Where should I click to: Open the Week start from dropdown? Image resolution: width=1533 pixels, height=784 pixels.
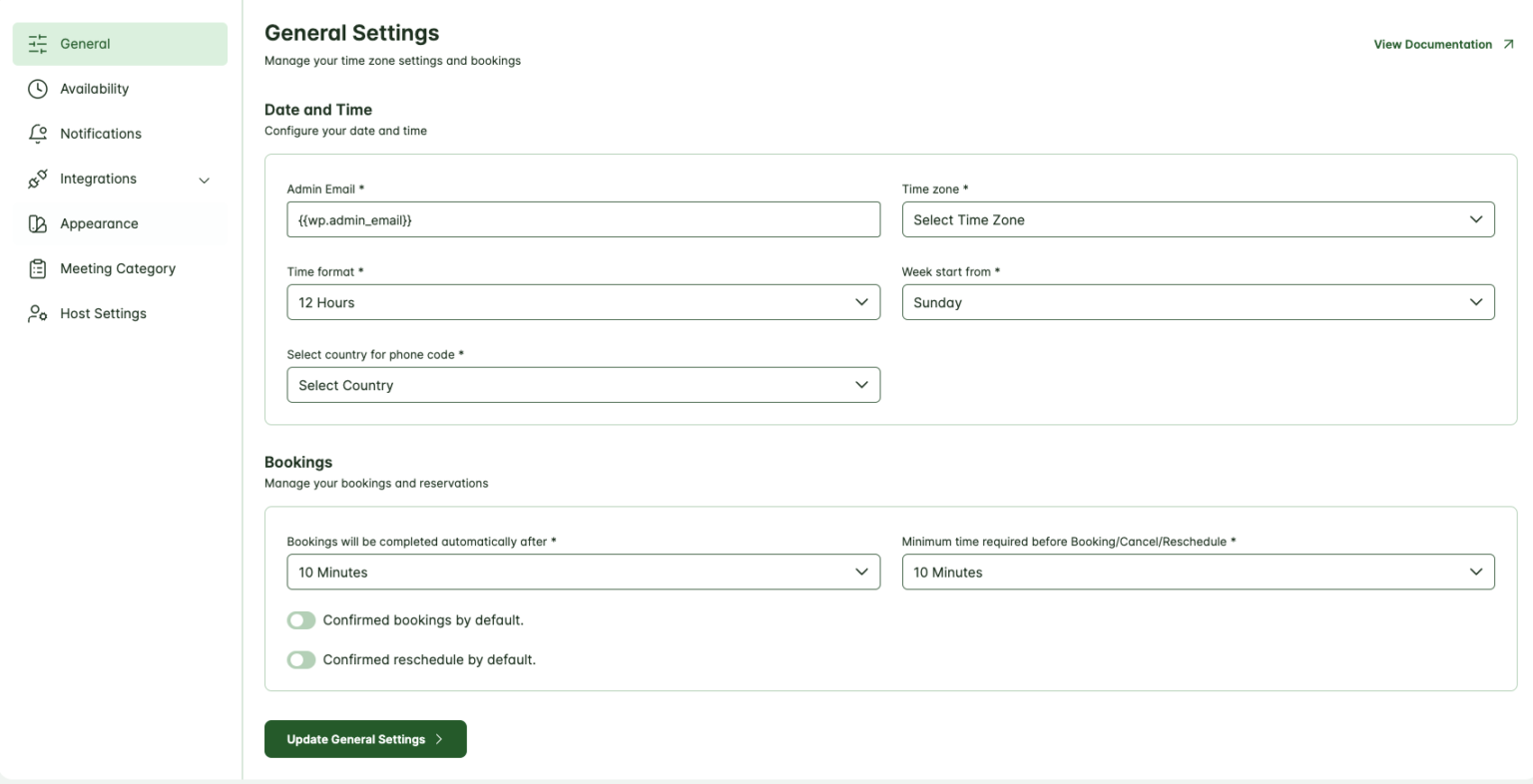(x=1198, y=301)
